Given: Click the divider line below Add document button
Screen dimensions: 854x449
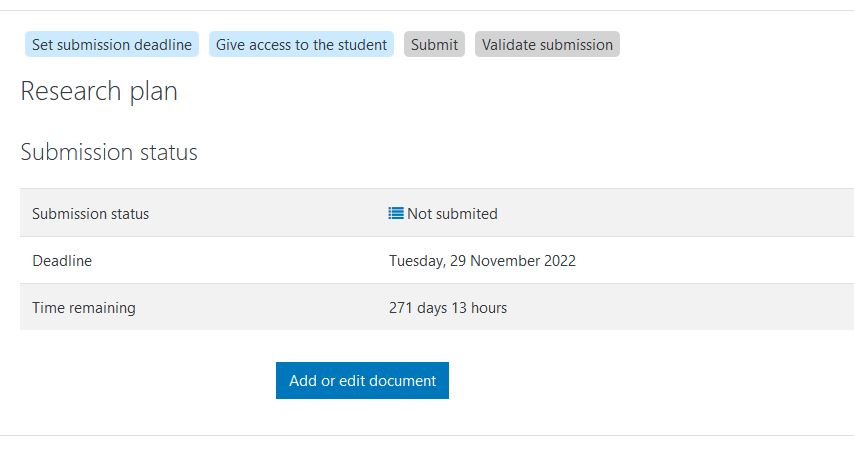Looking at the screenshot, I should (x=427, y=435).
